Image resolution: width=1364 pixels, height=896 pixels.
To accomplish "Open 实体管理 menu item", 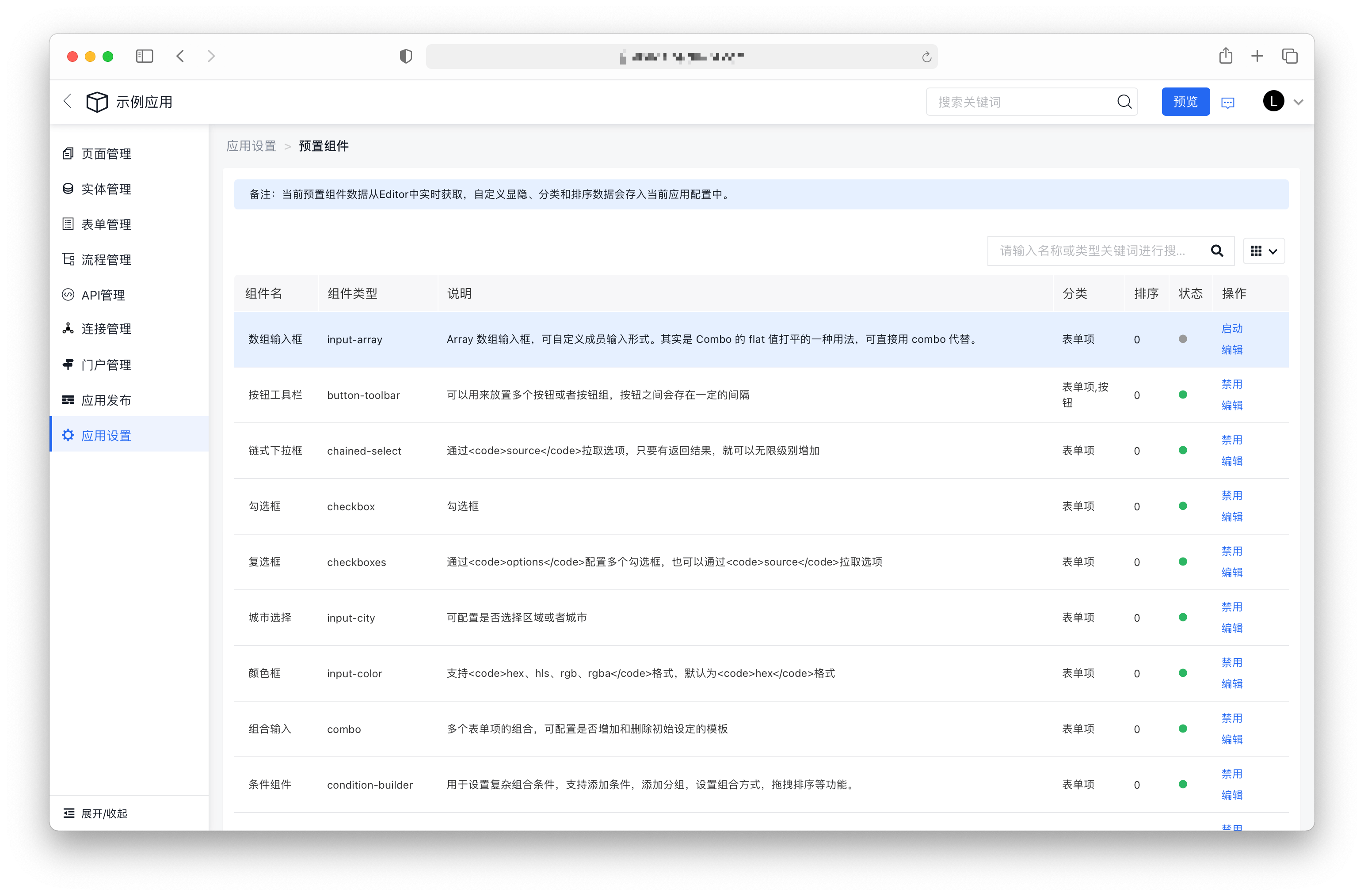I will [128, 189].
